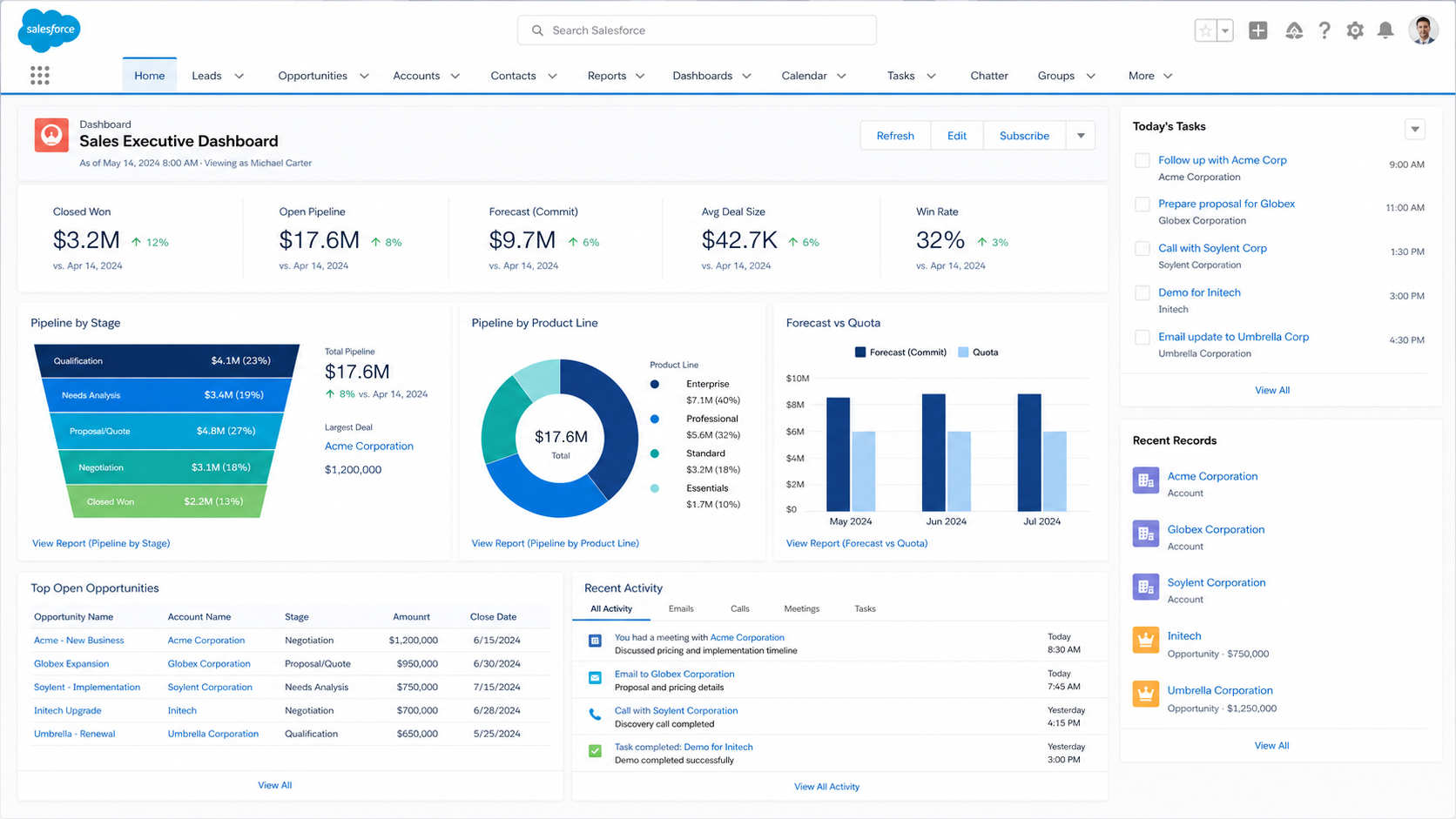Click the Refresh dashboard button
The image size is (1456, 819).
pyautogui.click(x=895, y=136)
